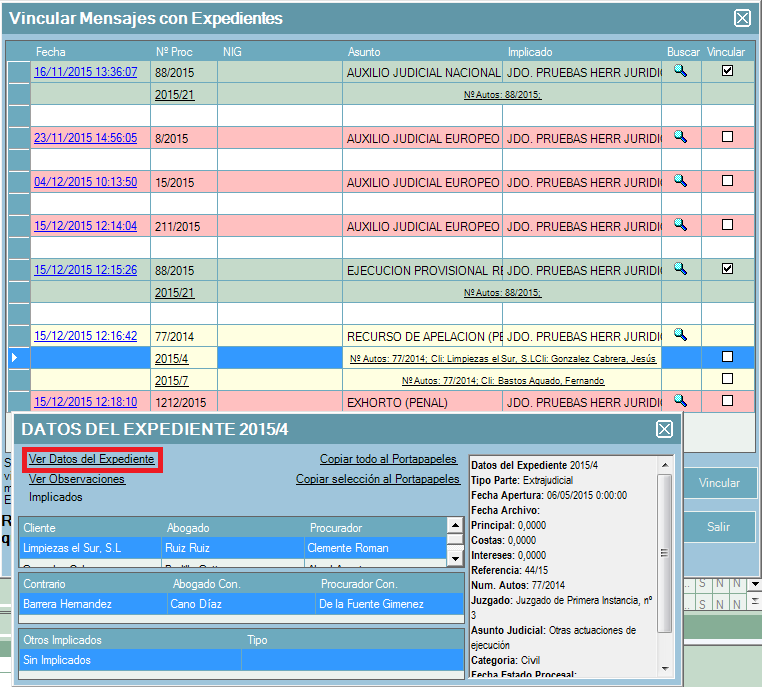This screenshot has height=687, width=762.
Task: Close the Datos del Expediente 2015/4 panel
Action: [664, 429]
